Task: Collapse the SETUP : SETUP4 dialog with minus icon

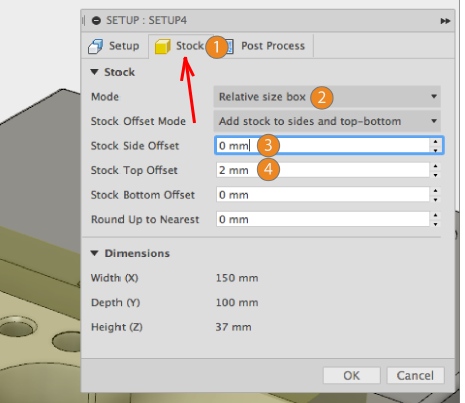Action: point(96,21)
